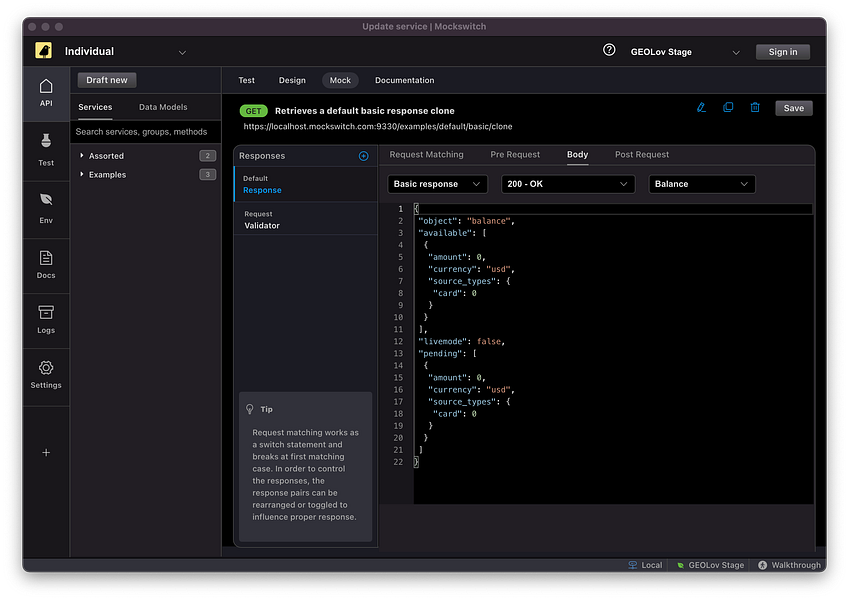Screen dimensions: 849x600
Task: Click the plus icon in left sidebar
Action: 46,452
